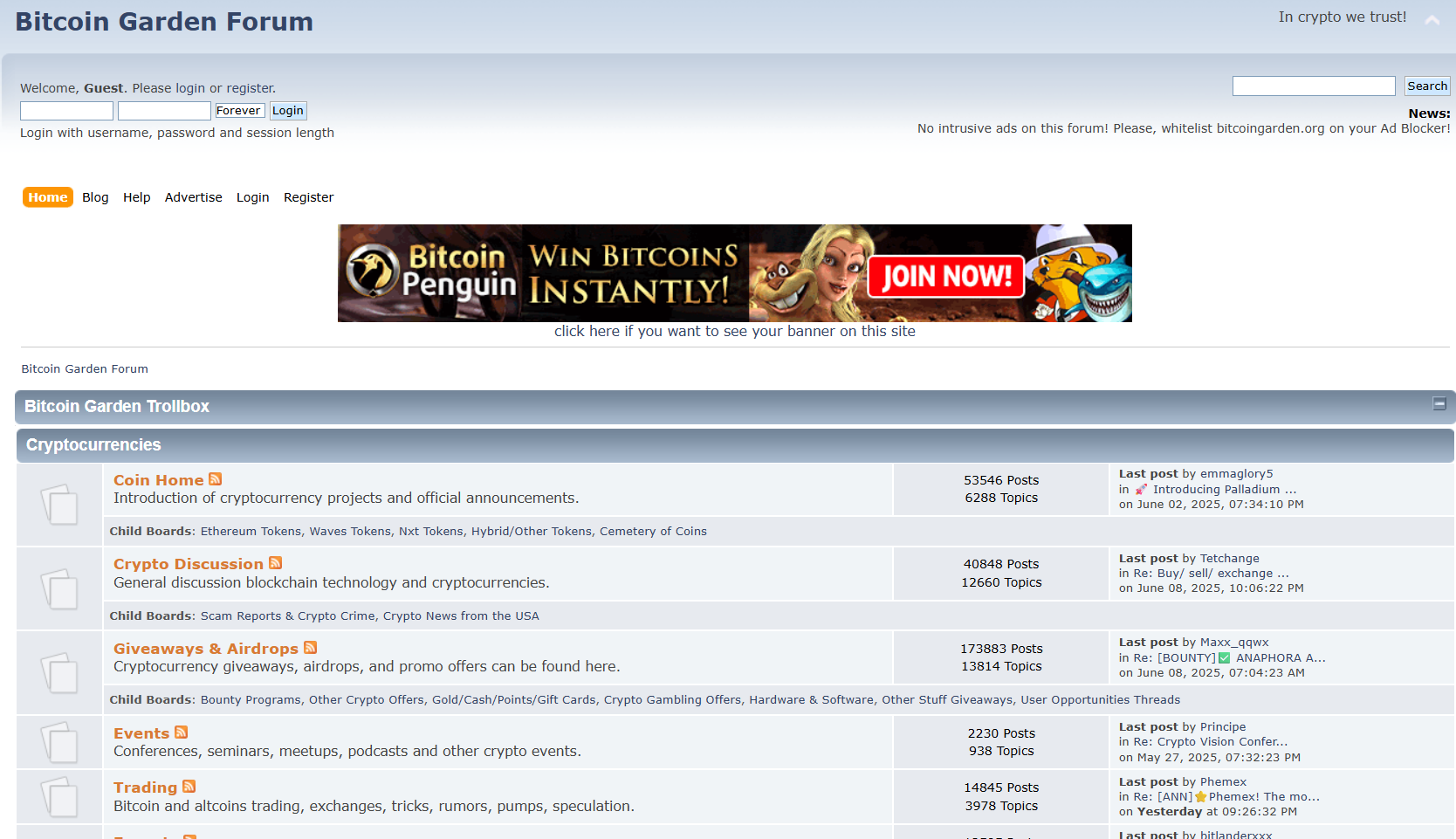The image size is (1456, 839).
Task: Select the Home menu tab
Action: point(48,197)
